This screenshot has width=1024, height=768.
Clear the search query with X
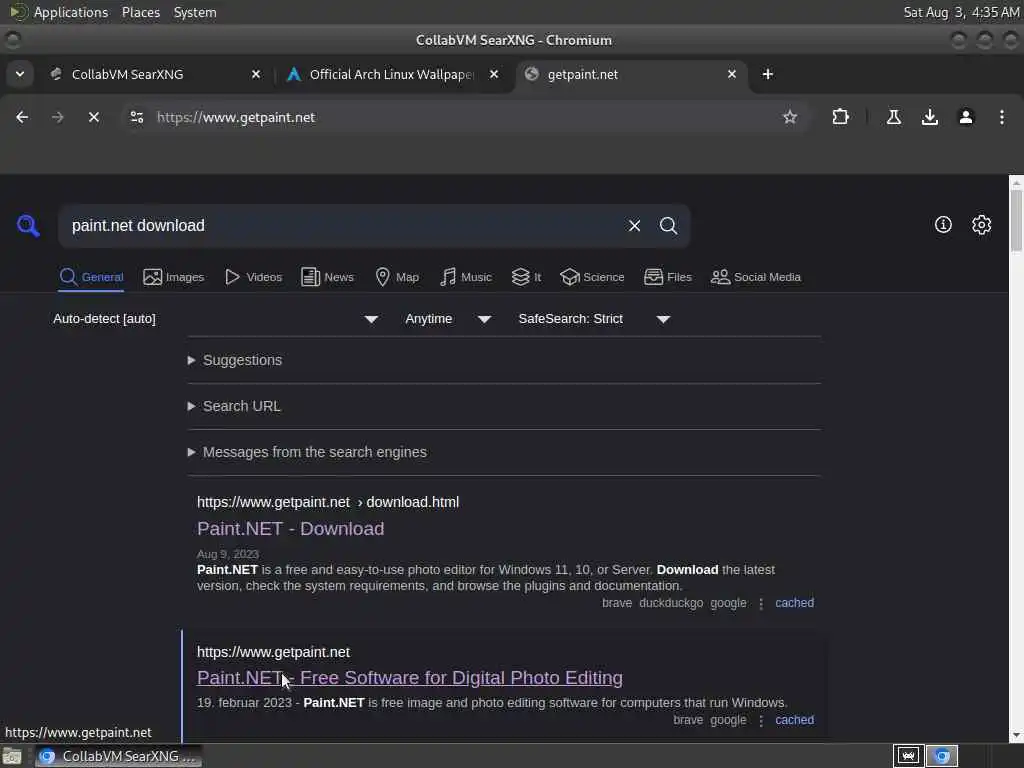click(x=634, y=226)
